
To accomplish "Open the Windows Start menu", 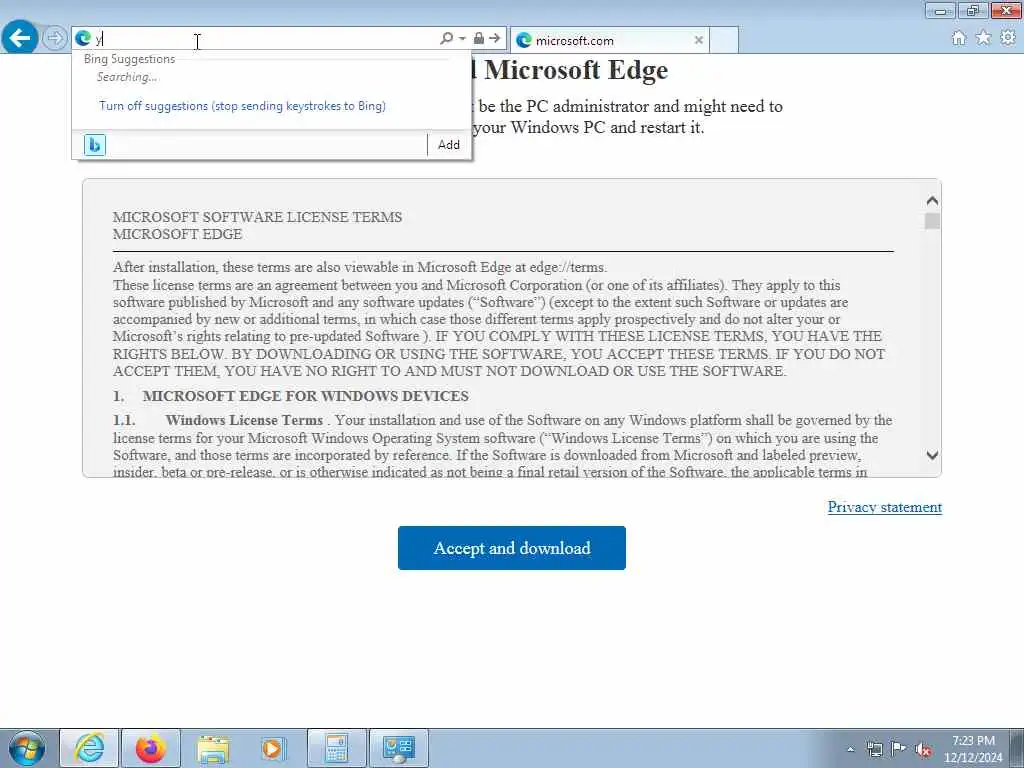I will pyautogui.click(x=27, y=748).
